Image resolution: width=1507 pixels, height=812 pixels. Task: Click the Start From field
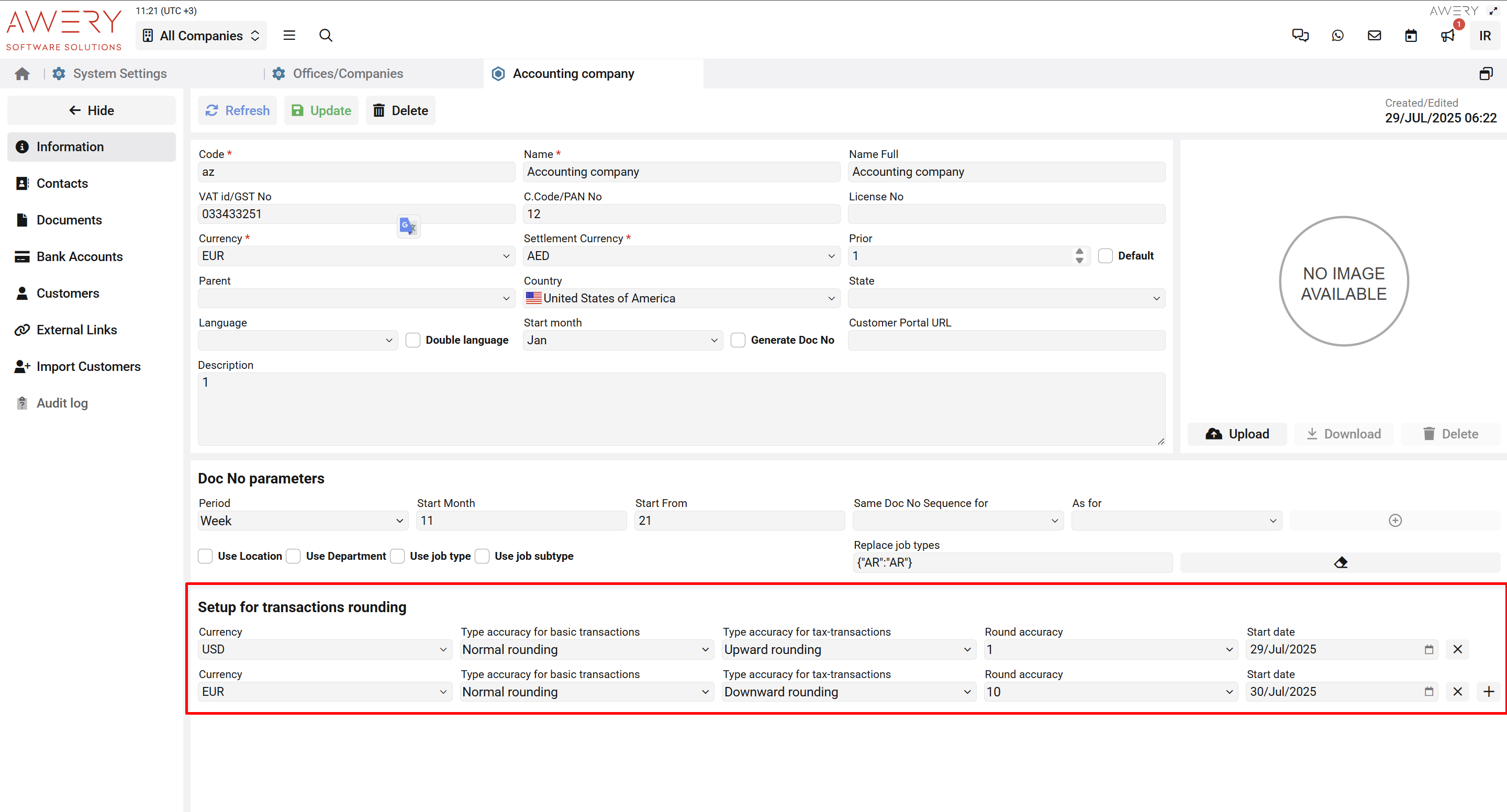click(740, 520)
